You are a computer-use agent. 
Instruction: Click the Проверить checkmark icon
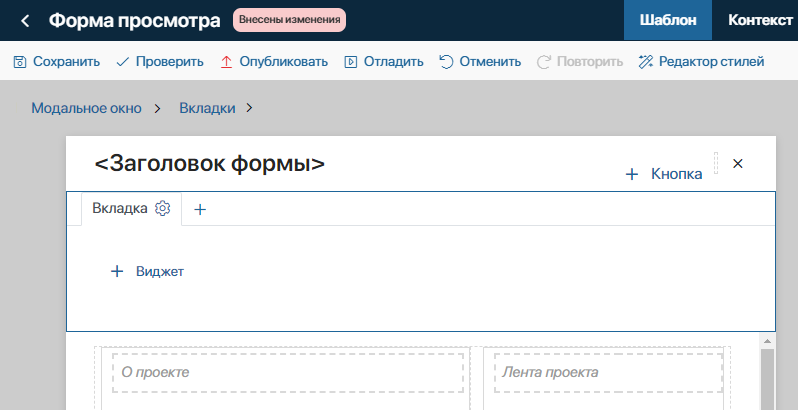coord(123,62)
